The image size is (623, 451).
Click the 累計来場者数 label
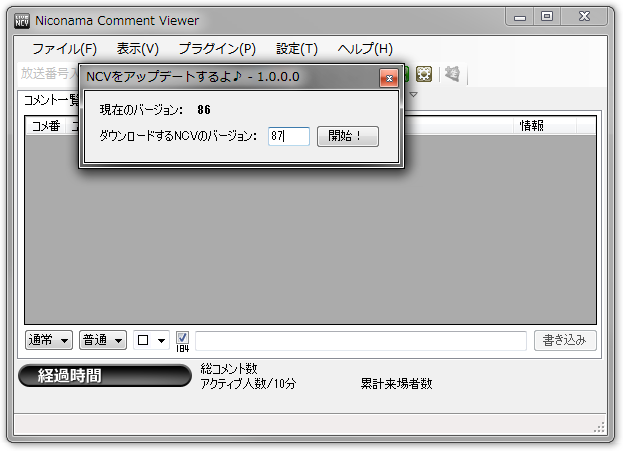[396, 383]
